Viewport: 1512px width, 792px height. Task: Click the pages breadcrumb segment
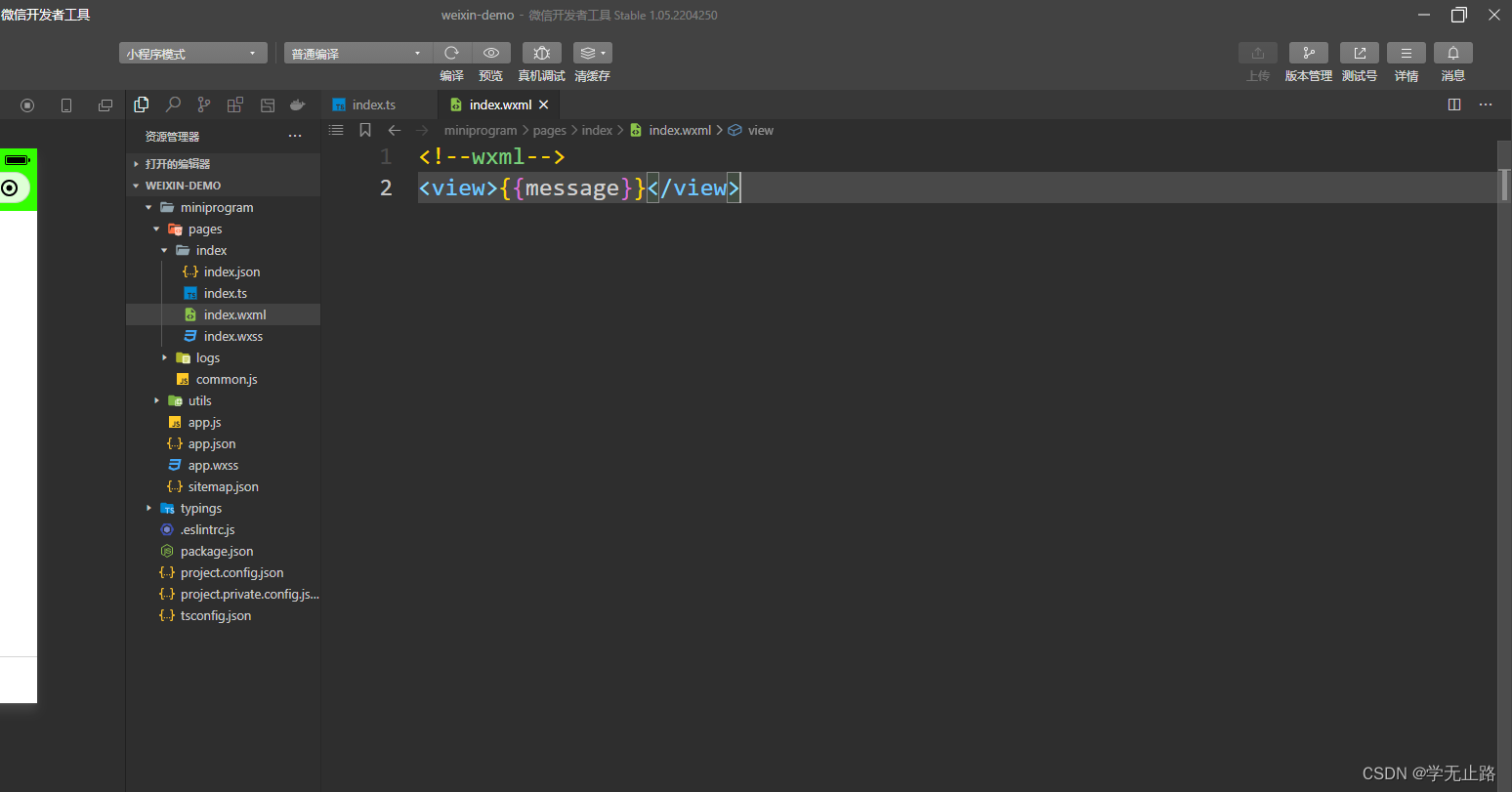tap(550, 130)
